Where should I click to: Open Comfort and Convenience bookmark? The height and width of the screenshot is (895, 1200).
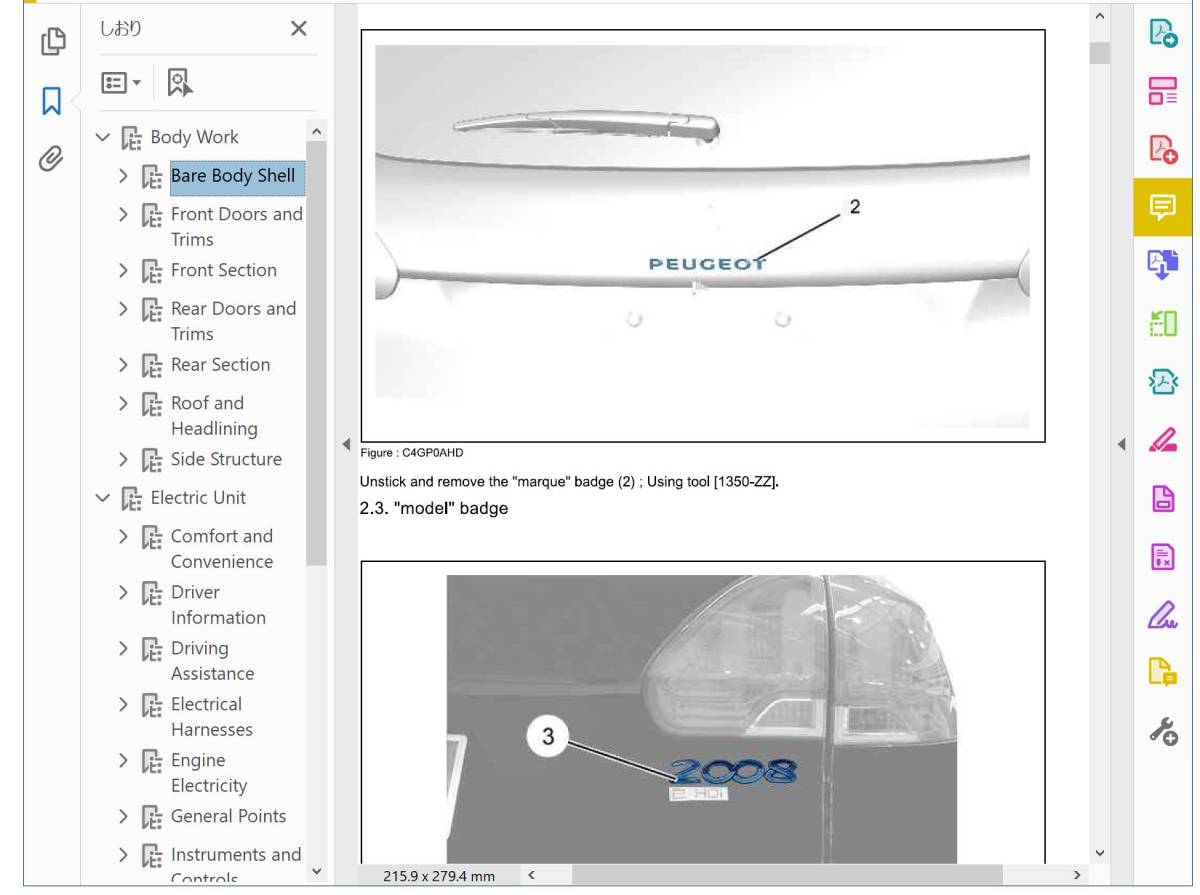click(221, 548)
